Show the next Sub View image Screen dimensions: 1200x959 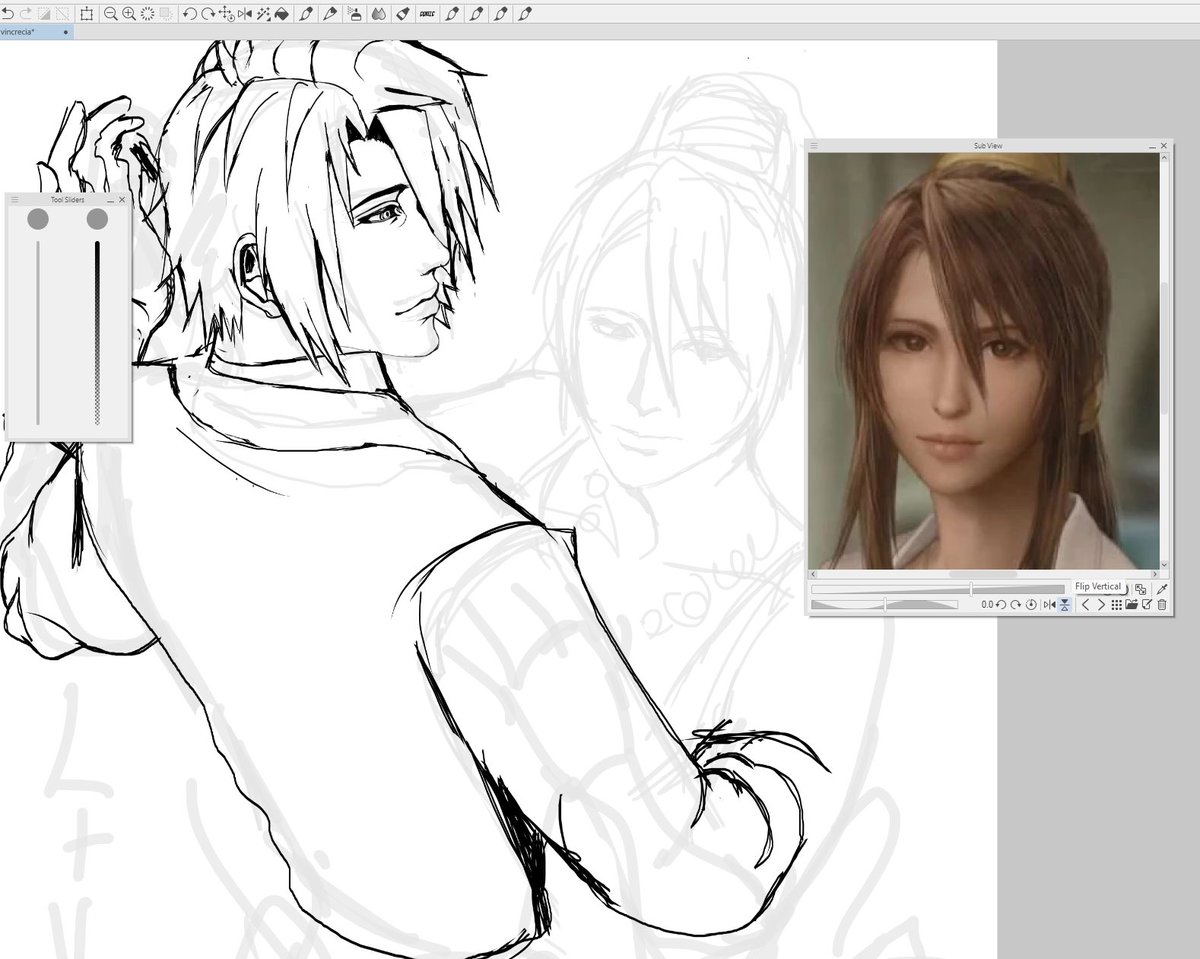pyautogui.click(x=1102, y=604)
